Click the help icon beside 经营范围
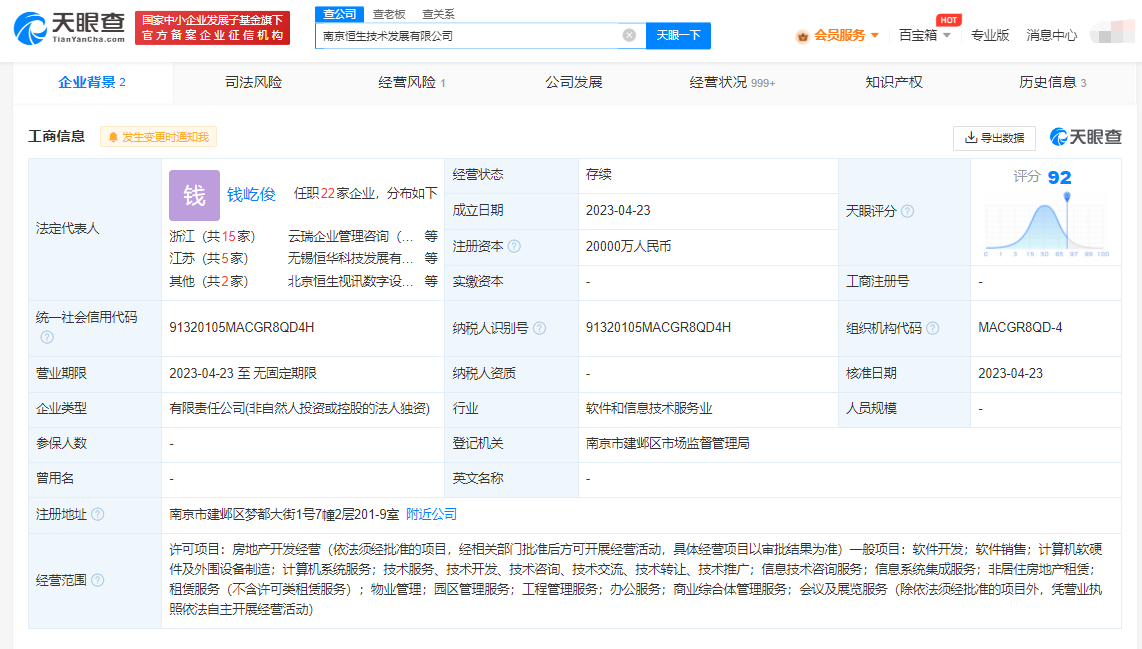 pyautogui.click(x=98, y=580)
